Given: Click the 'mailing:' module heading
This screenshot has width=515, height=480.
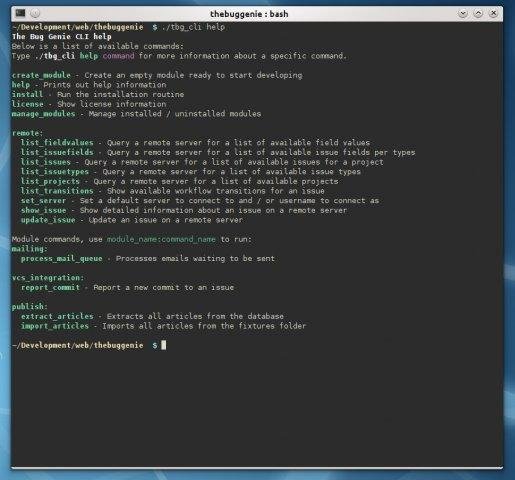Looking at the screenshot, I should 30,249.
